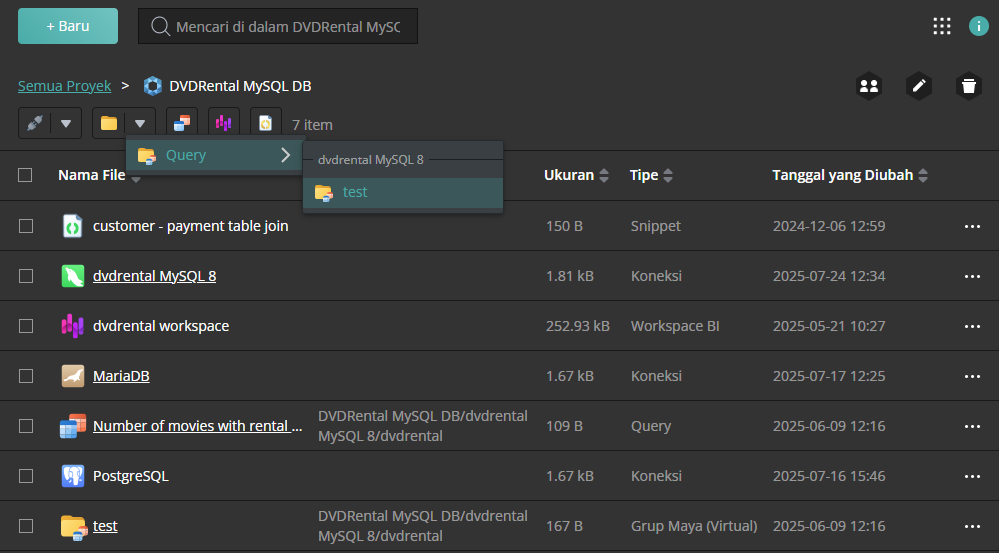Open the more options menu for MariaDB
The image size is (999, 553).
pyautogui.click(x=971, y=376)
